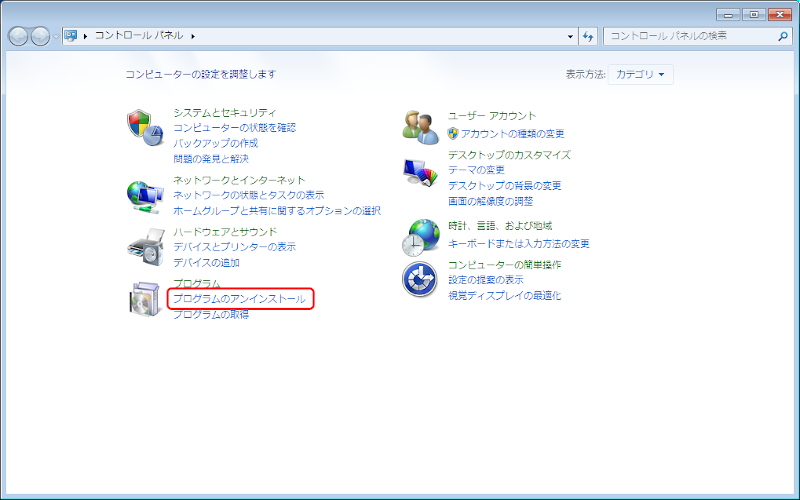Open 設定の提案の表示 link

click(x=485, y=280)
